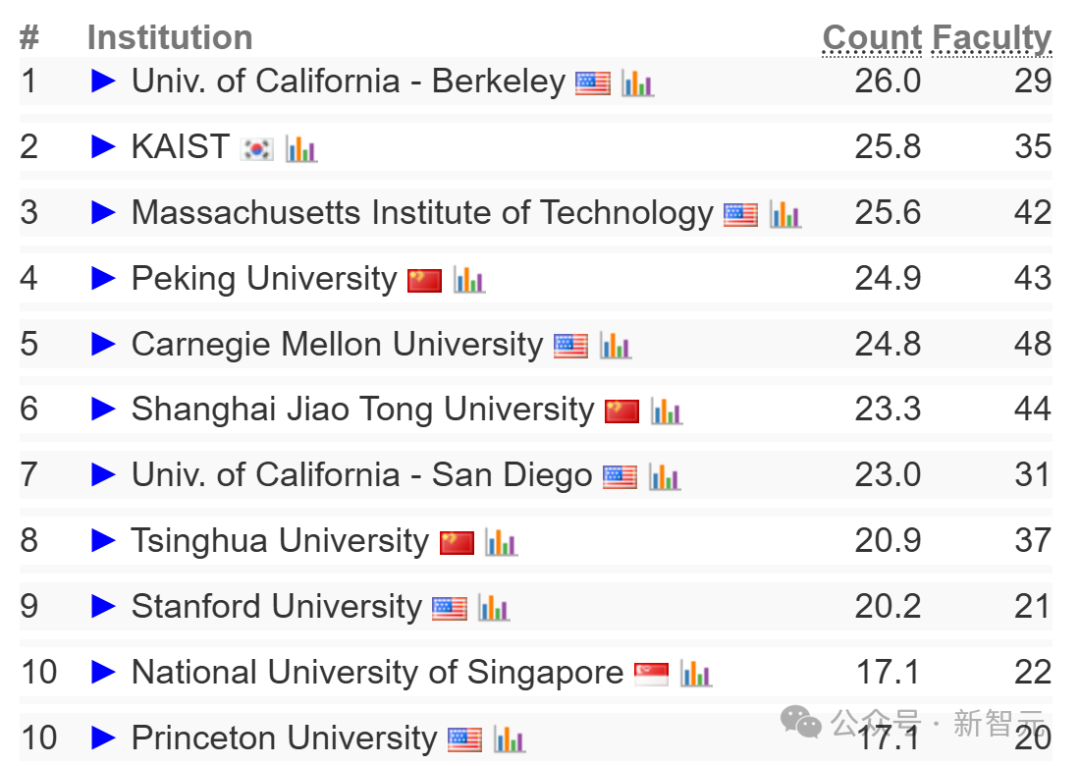Select the Institution column header
The image size is (1080, 766).
pyautogui.click(x=170, y=37)
